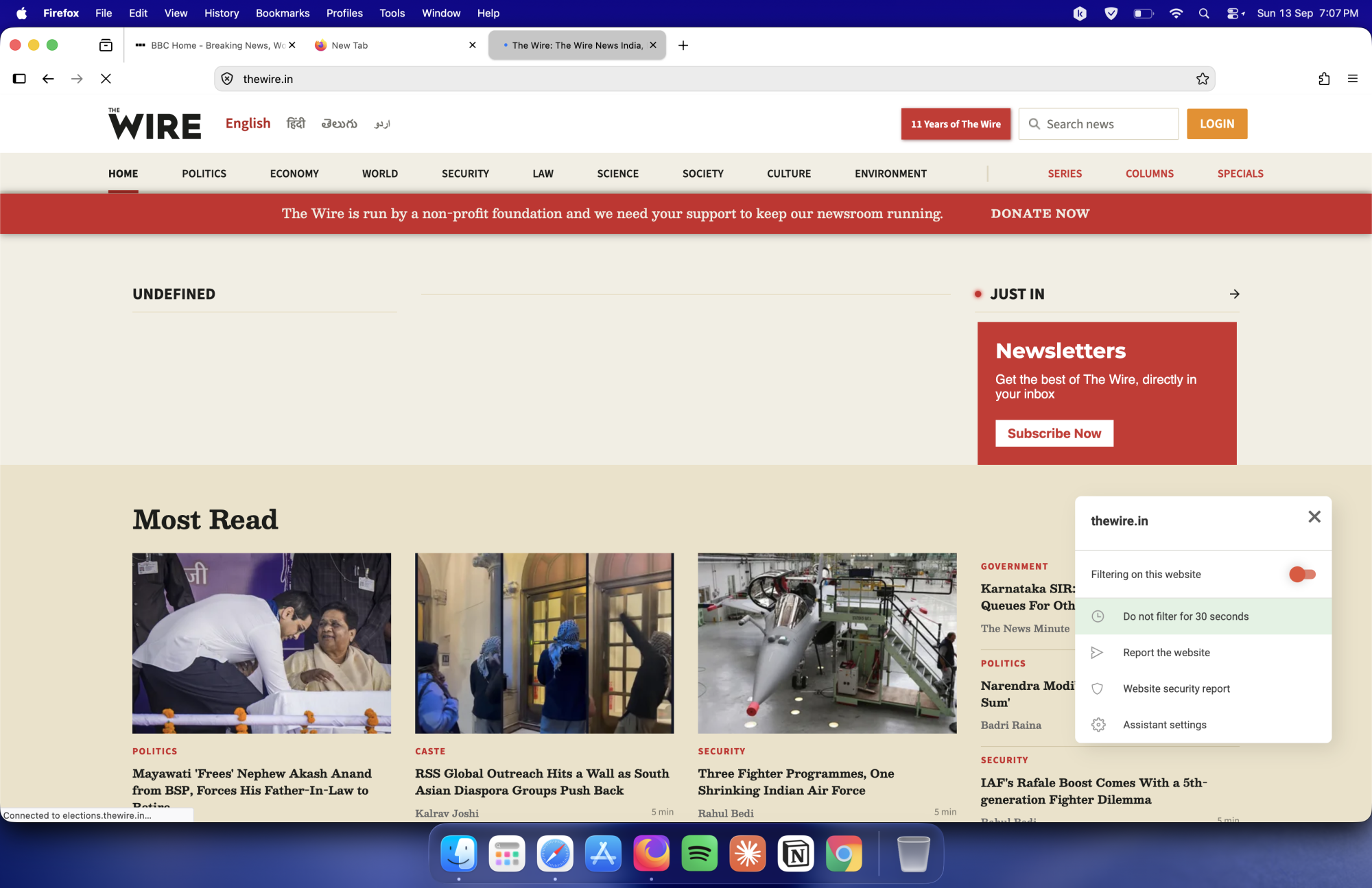Open the fighter jet article thumbnail
1372x888 pixels.
[827, 643]
